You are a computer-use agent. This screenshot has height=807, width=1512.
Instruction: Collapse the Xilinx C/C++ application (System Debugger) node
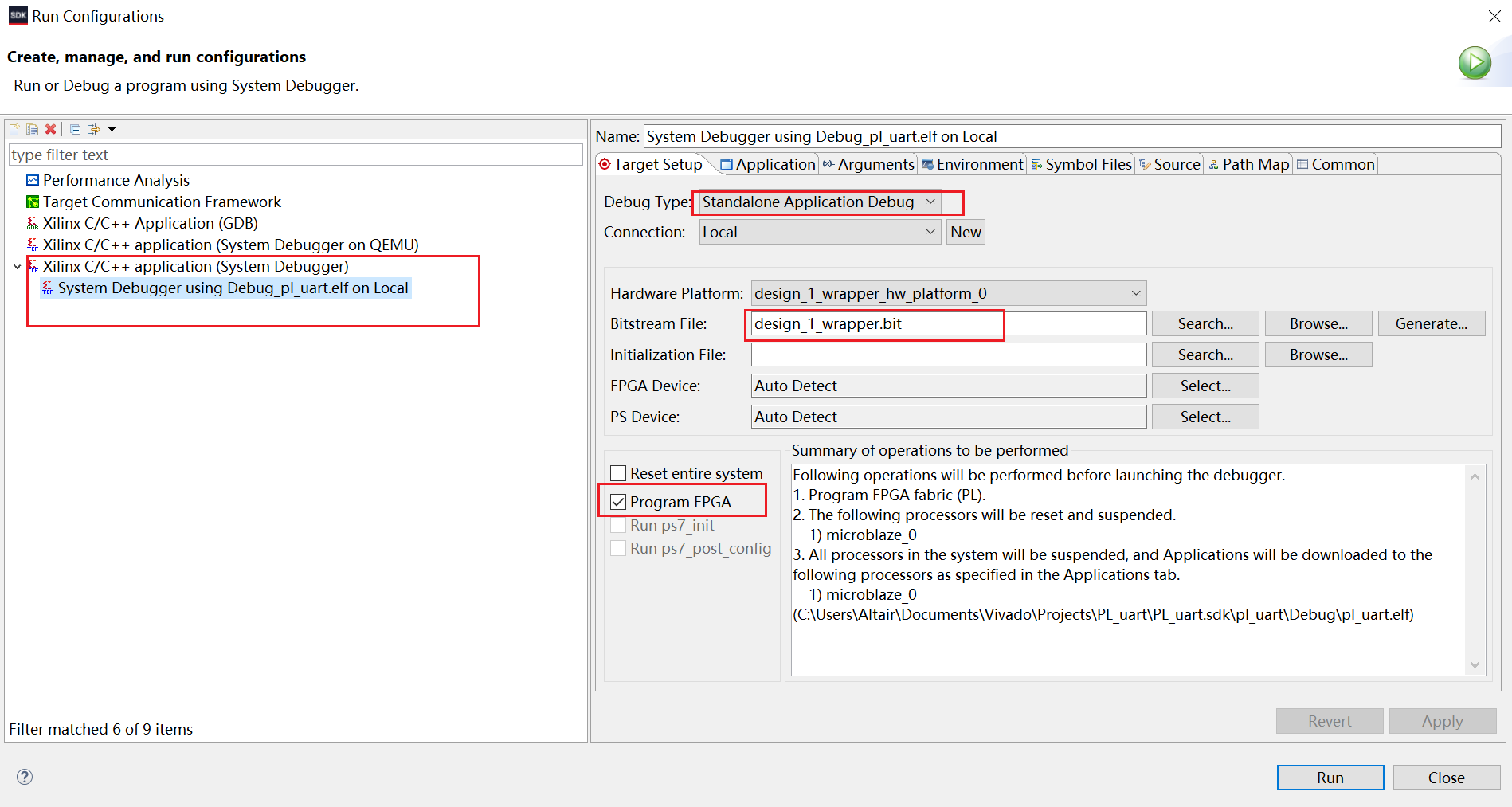[x=17, y=266]
